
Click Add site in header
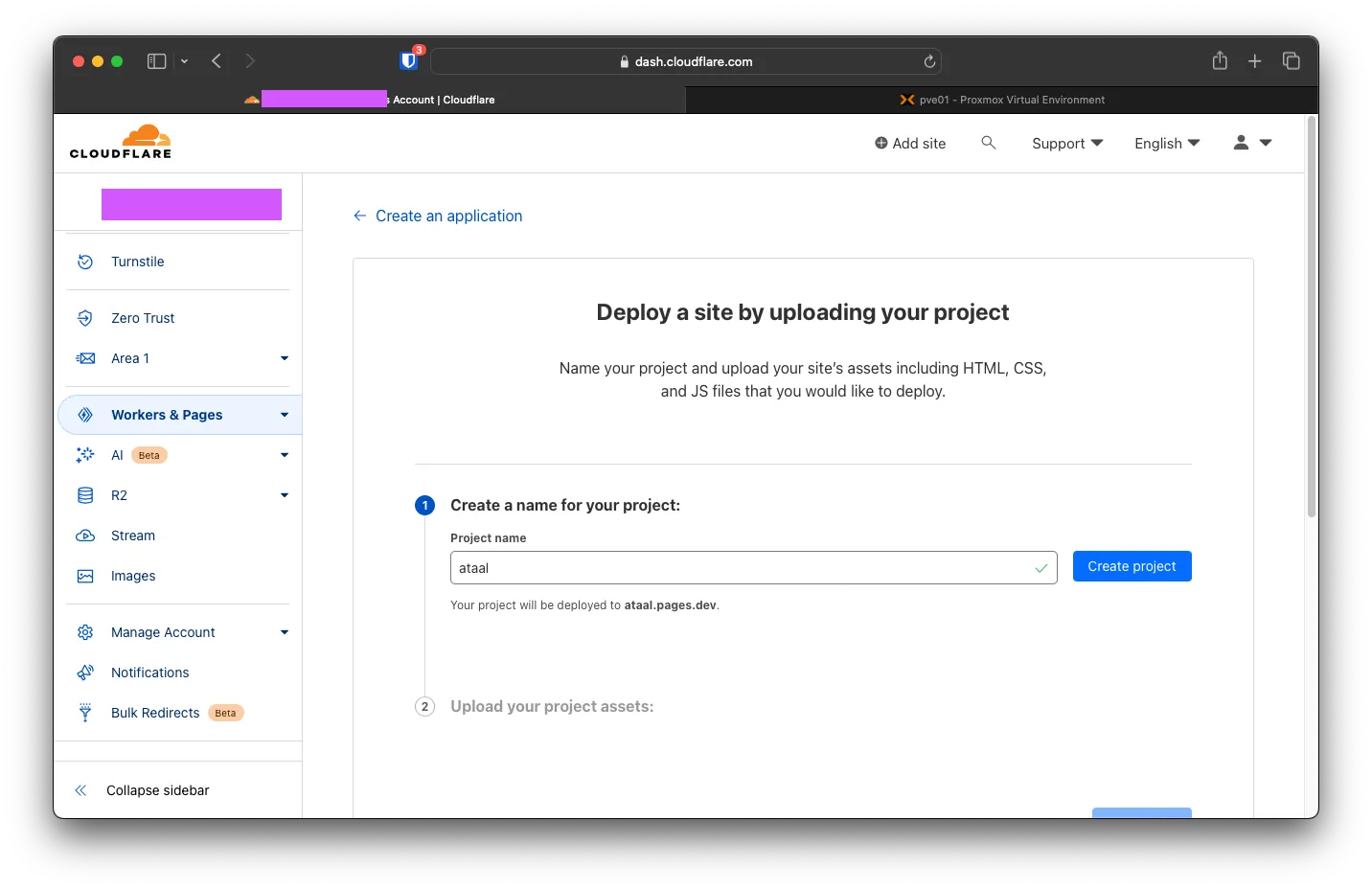click(910, 143)
